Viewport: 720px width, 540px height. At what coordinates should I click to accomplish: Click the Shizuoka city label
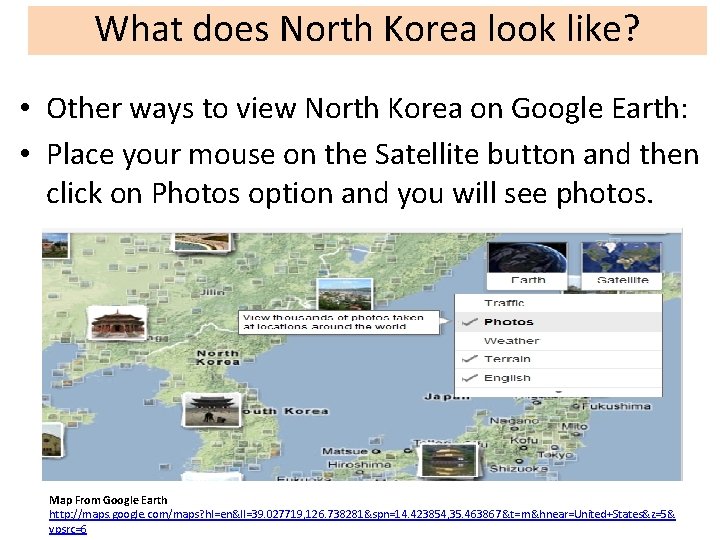coord(518,469)
